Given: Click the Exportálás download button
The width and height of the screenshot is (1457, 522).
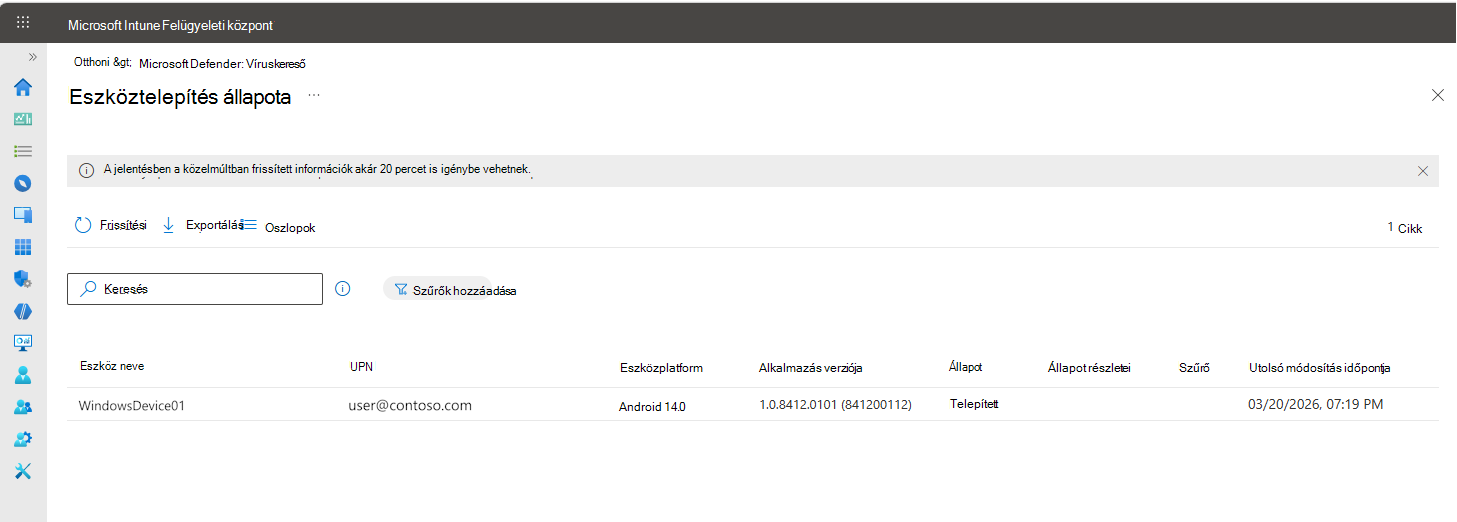Looking at the screenshot, I should [x=203, y=226].
